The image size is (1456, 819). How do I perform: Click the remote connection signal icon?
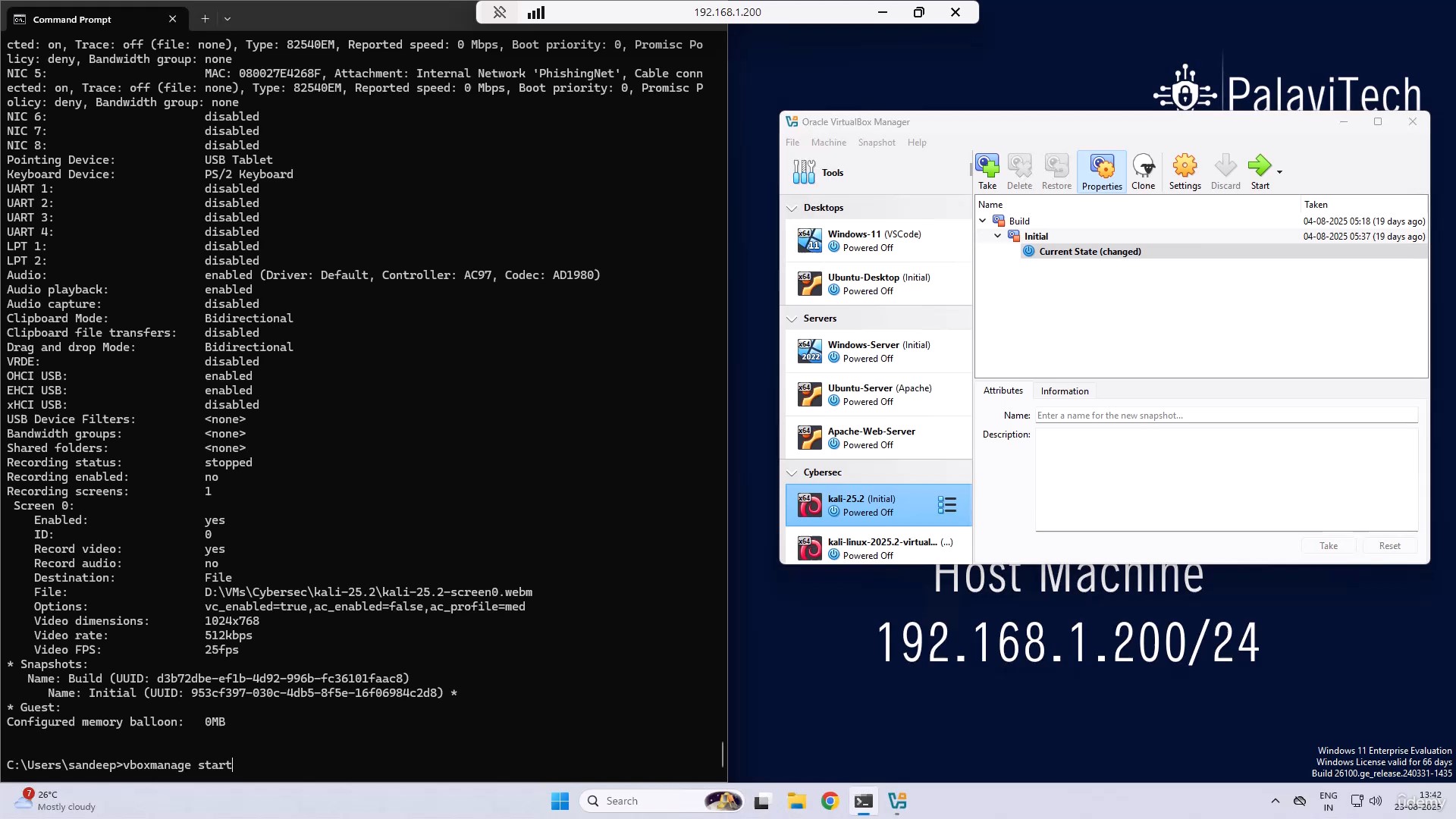pos(536,12)
